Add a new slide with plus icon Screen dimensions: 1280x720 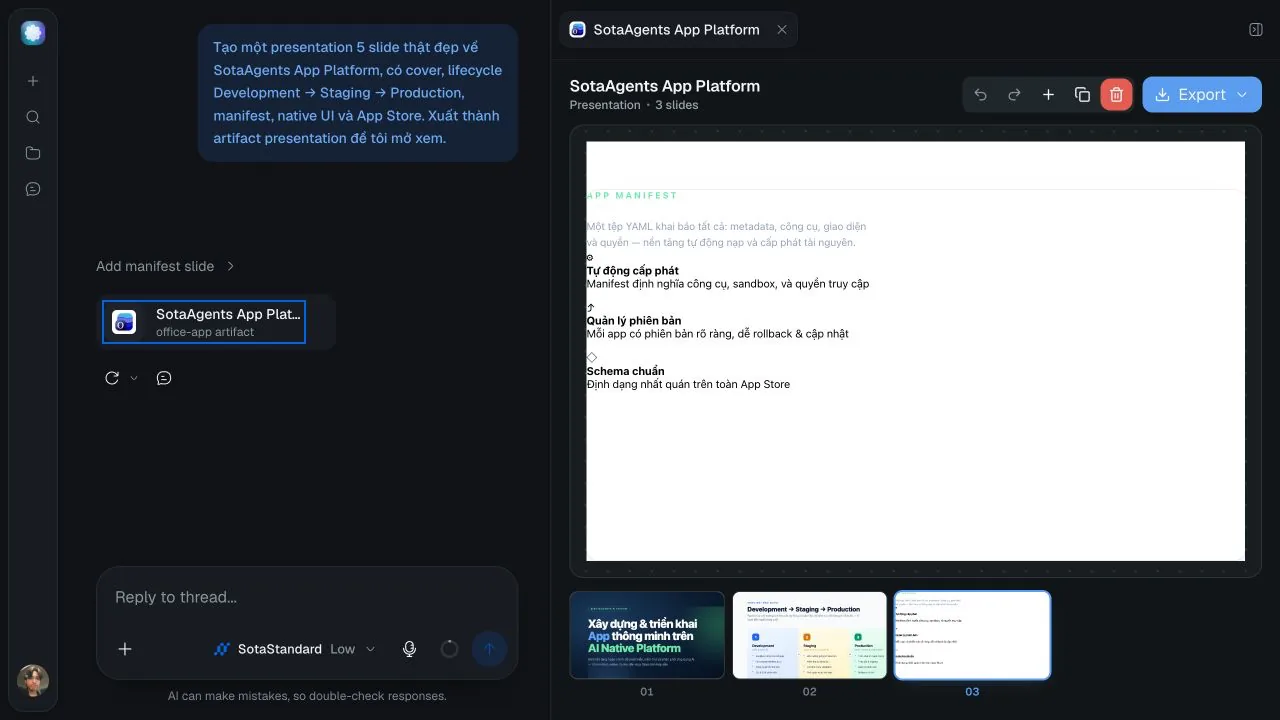[x=1048, y=95]
